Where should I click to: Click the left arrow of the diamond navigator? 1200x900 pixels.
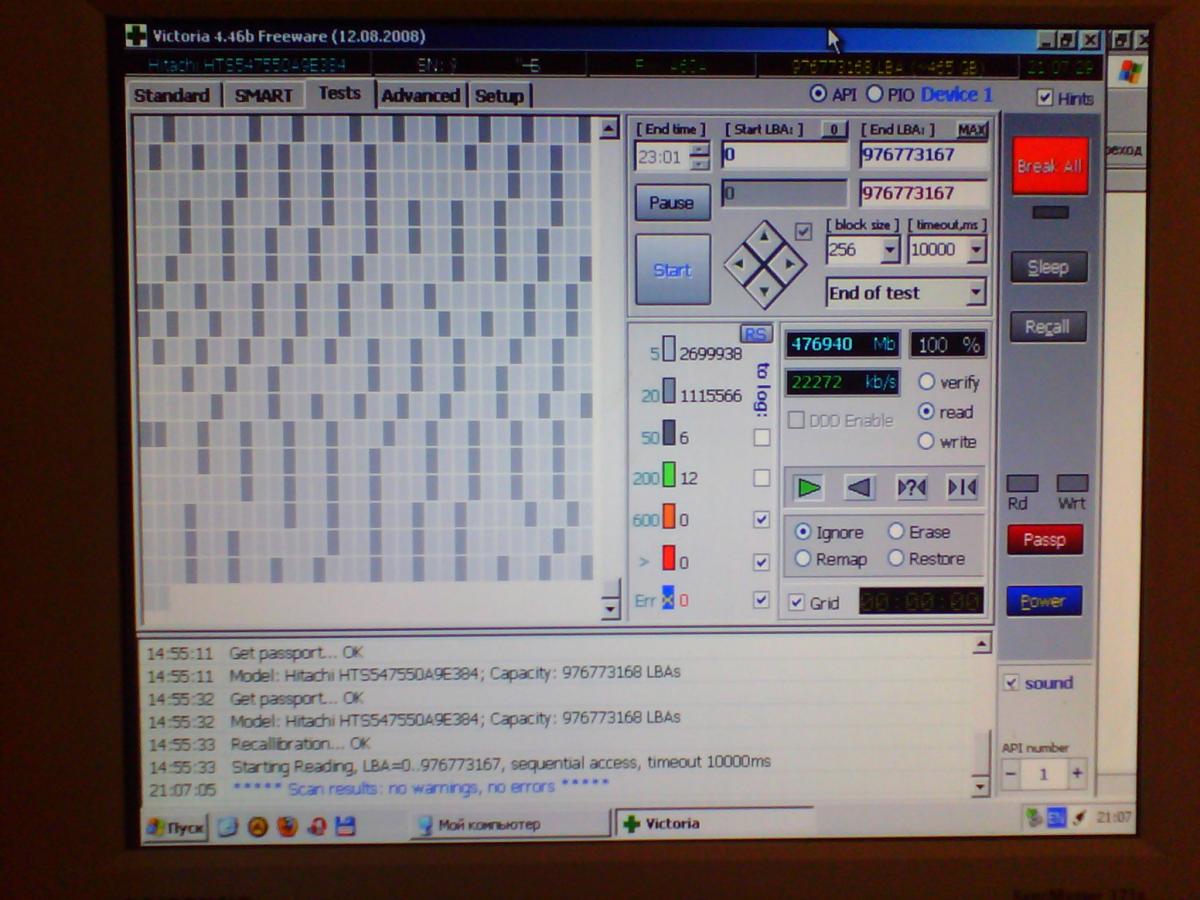click(x=738, y=264)
